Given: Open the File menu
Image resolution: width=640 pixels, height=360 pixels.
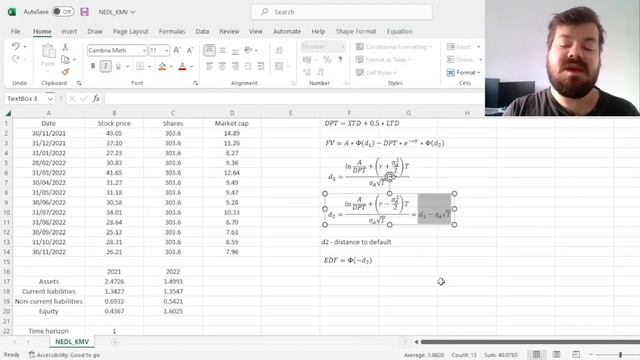Looking at the screenshot, I should click(x=16, y=31).
